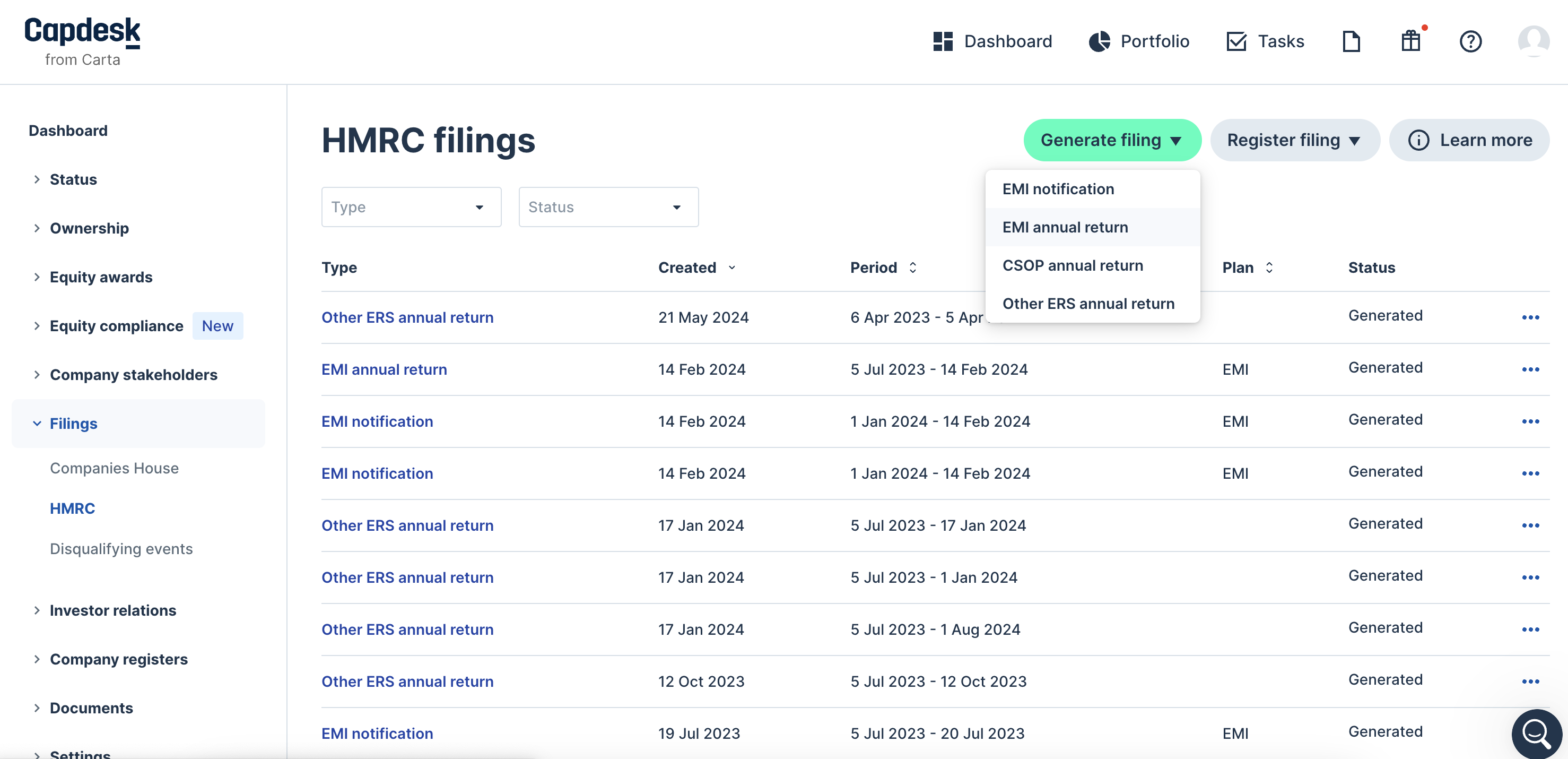The image size is (1568, 759).
Task: Click the Generate filing button
Action: coord(1112,140)
